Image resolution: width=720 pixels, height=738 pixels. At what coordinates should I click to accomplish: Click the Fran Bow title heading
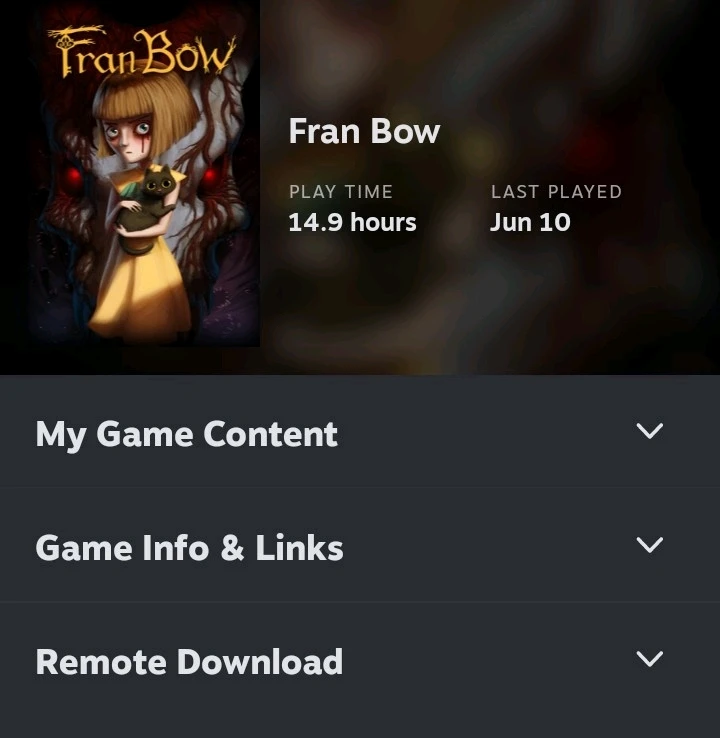click(364, 131)
